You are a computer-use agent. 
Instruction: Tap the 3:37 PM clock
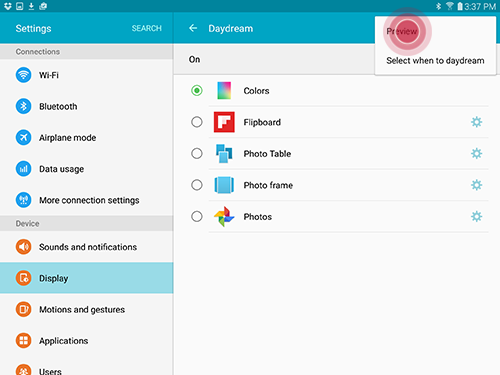point(480,6)
